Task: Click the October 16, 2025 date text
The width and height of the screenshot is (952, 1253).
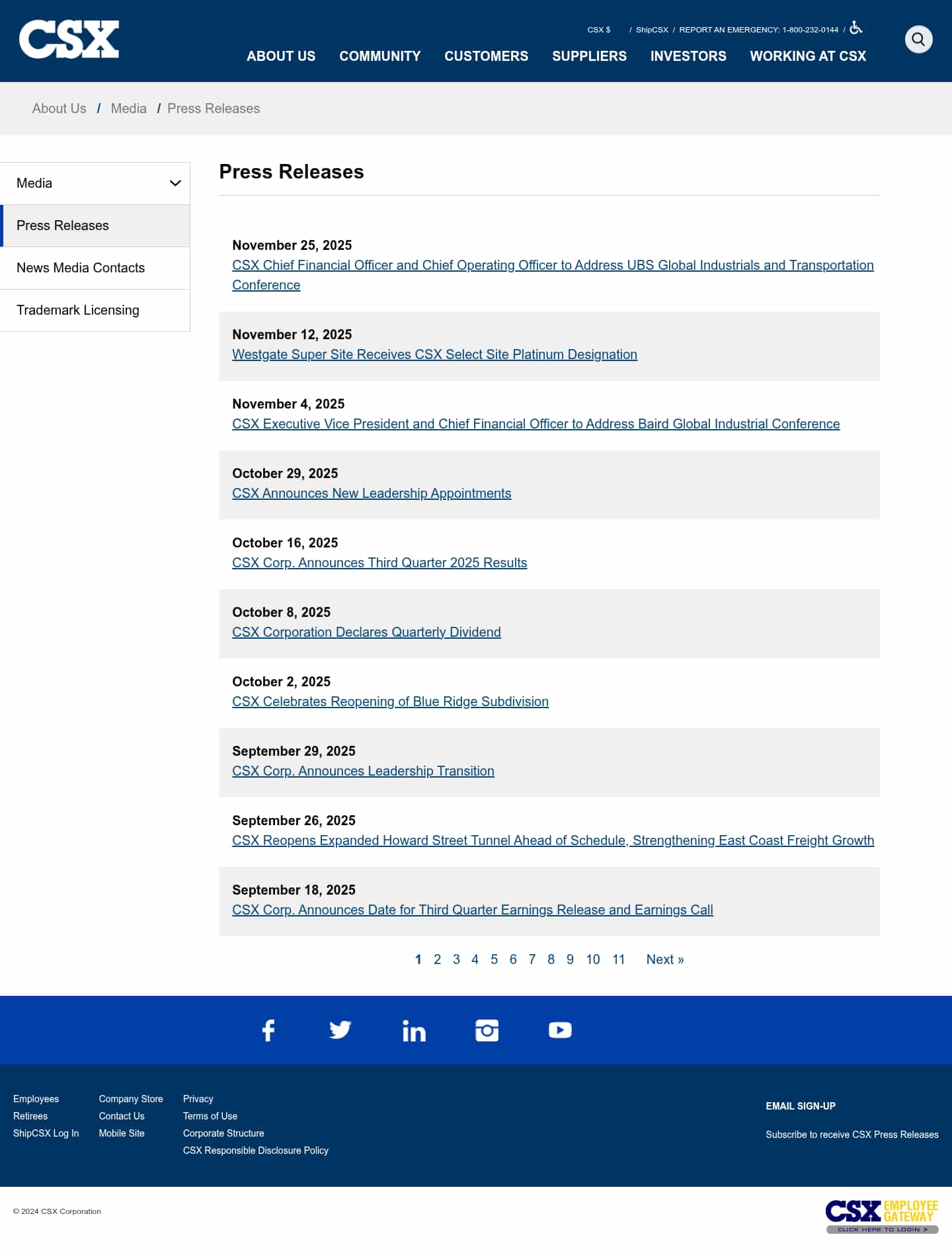Action: coord(285,543)
